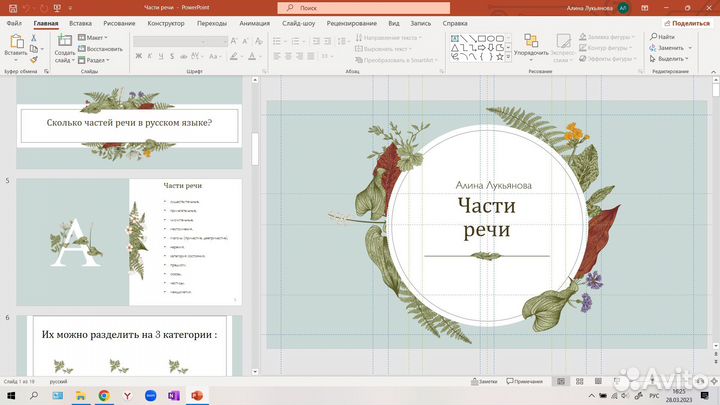Open Ribbon display options icon in title bar
This screenshot has width=720, height=405.
click(x=645, y=8)
